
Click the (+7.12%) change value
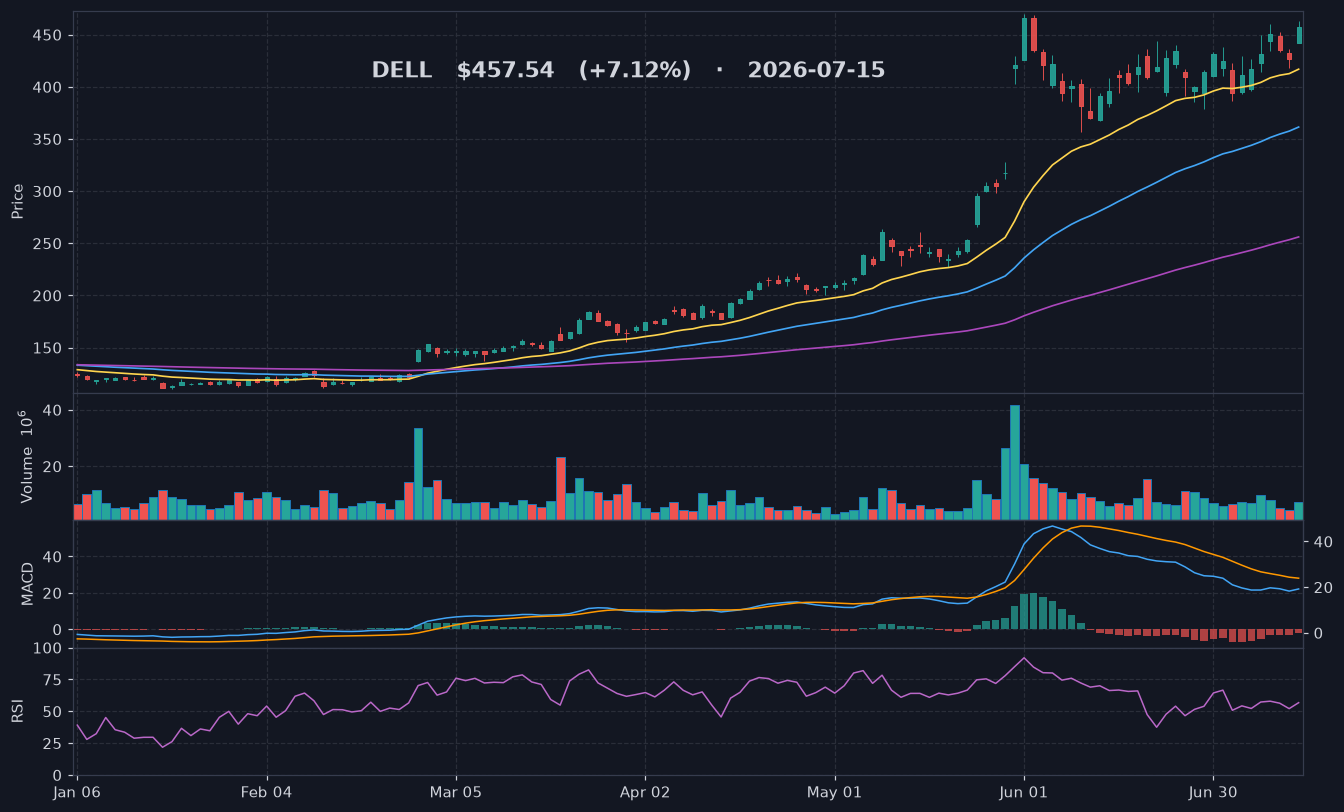point(635,71)
